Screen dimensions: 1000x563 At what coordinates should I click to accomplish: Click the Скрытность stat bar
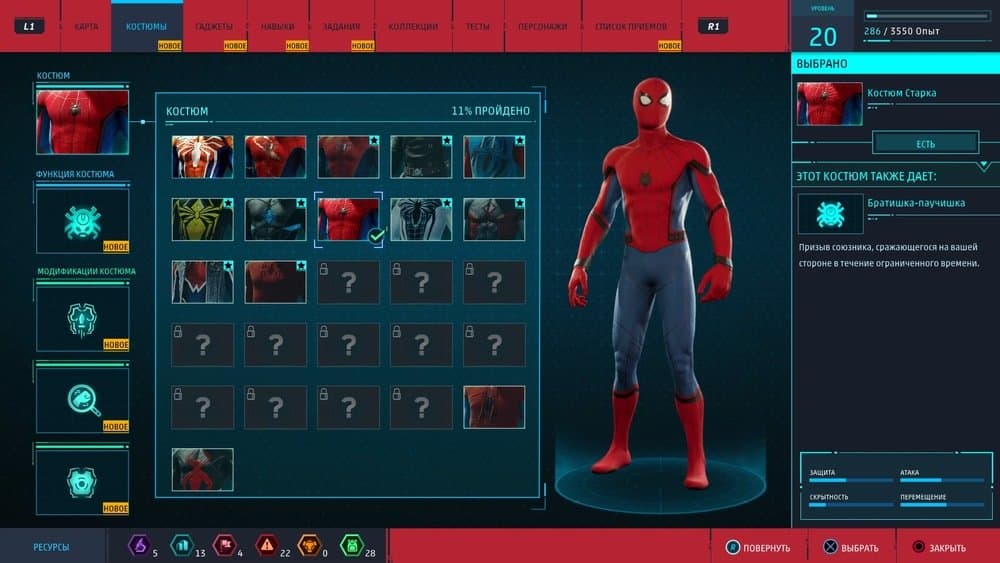pyautogui.click(x=851, y=504)
